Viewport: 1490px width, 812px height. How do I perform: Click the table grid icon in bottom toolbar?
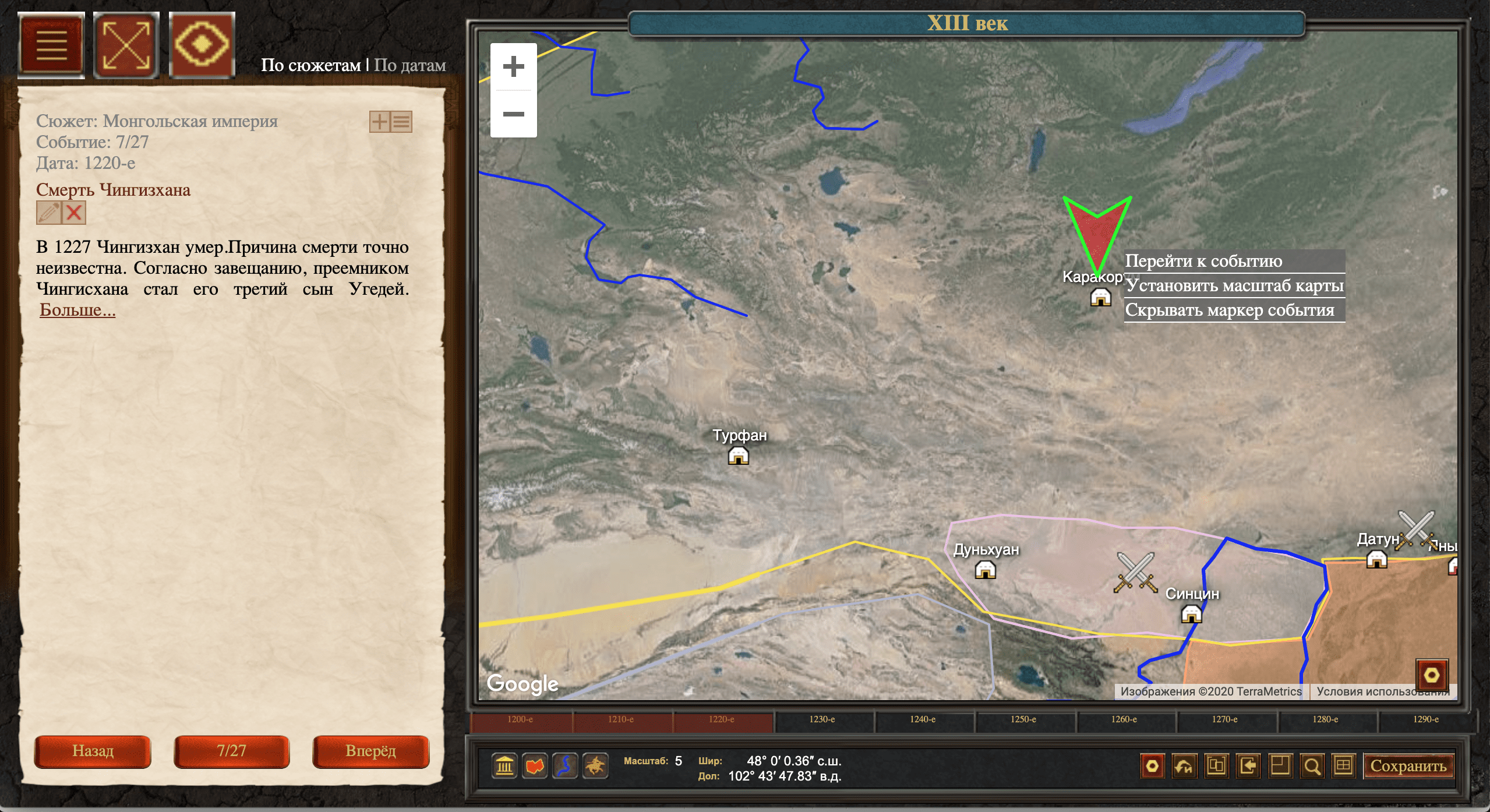pyautogui.click(x=1343, y=766)
